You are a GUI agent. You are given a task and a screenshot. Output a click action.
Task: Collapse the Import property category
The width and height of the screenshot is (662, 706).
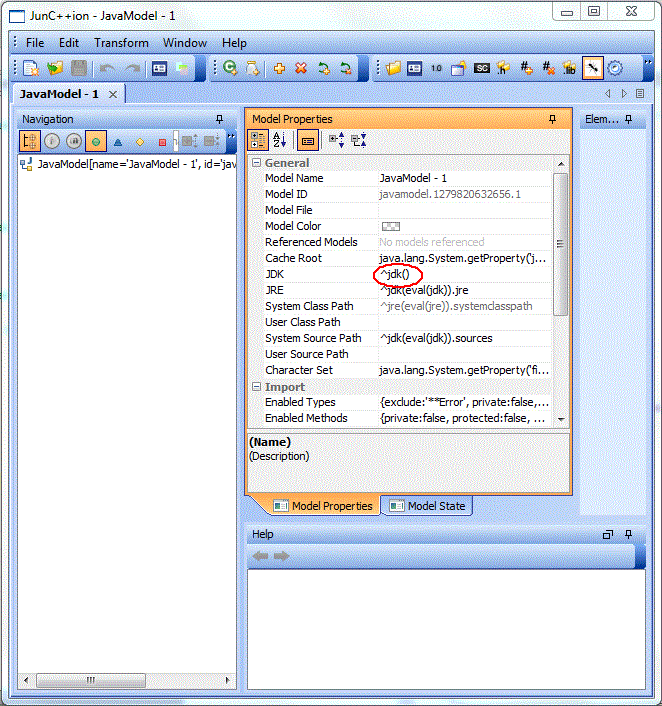click(x=256, y=386)
